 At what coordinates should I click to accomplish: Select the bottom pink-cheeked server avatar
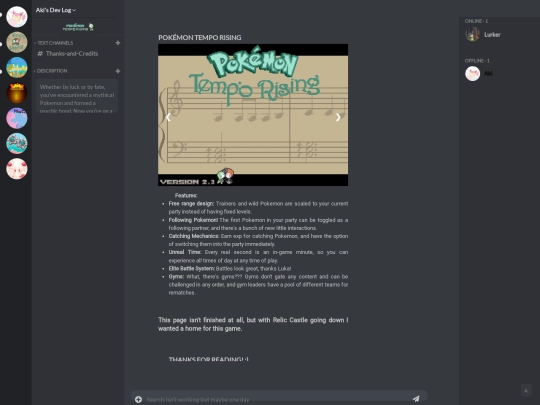(x=17, y=169)
